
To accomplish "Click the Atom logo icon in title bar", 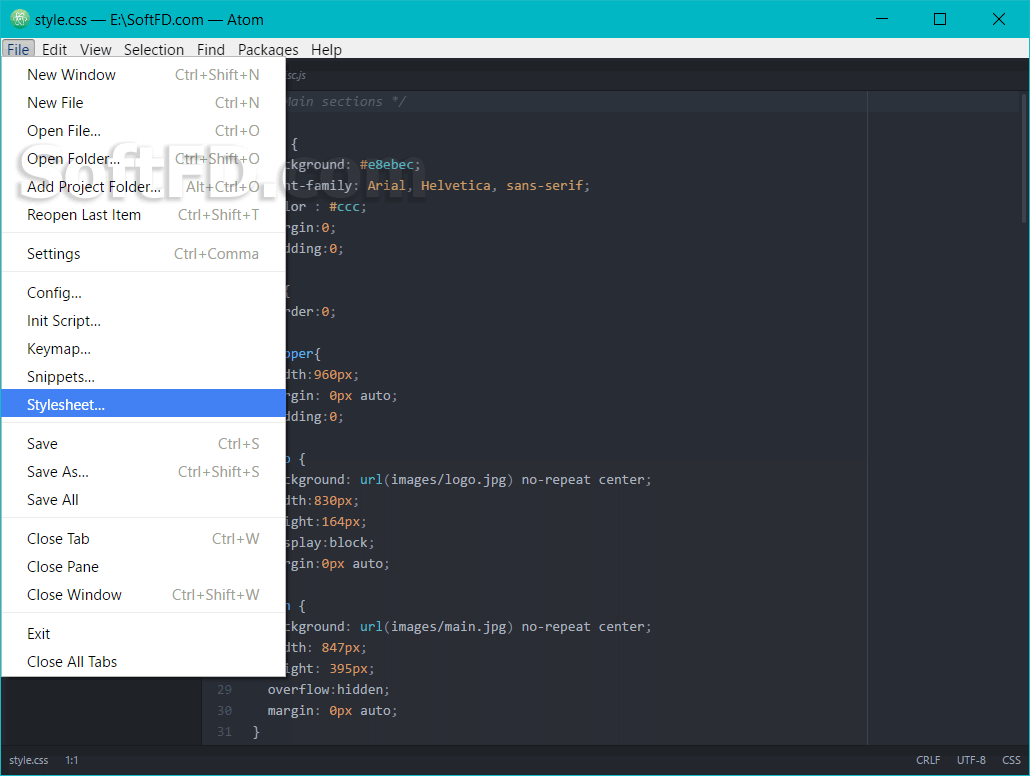I will pyautogui.click(x=19, y=19).
